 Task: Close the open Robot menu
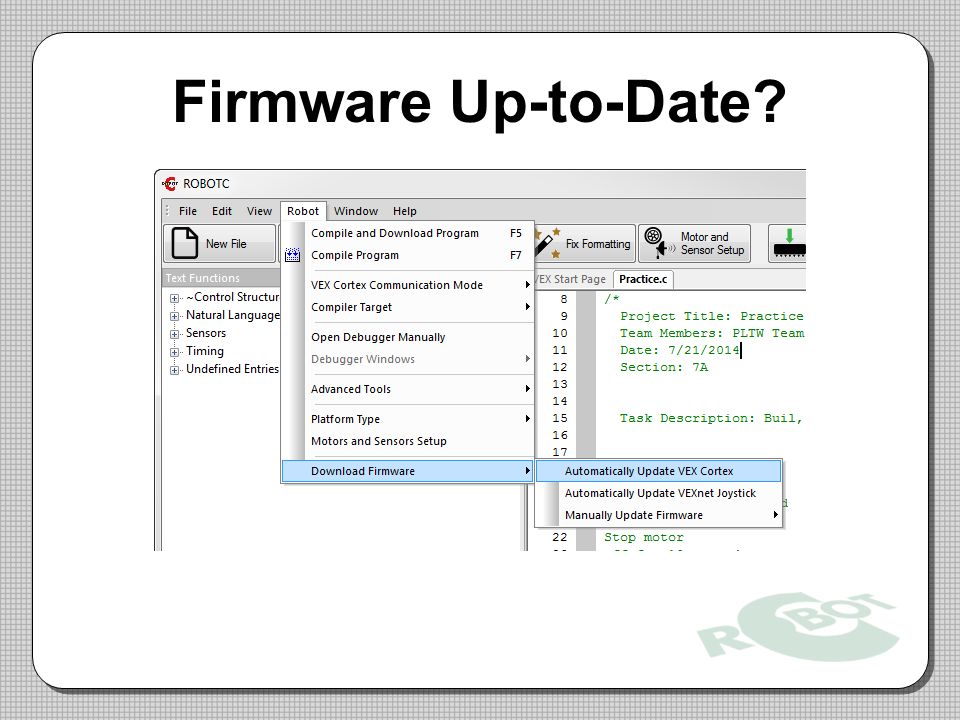tap(303, 211)
